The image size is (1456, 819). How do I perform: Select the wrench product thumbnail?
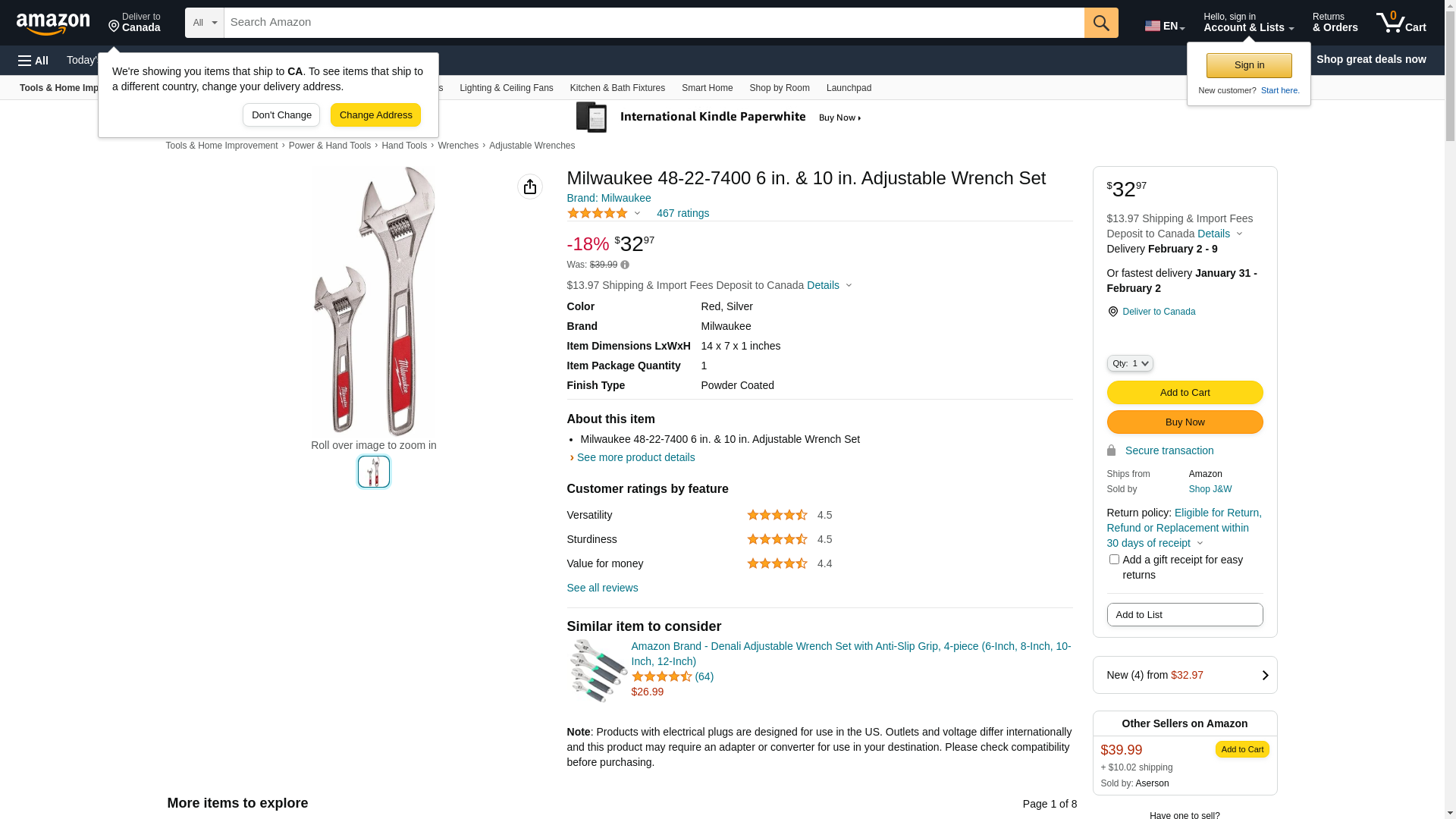click(374, 472)
